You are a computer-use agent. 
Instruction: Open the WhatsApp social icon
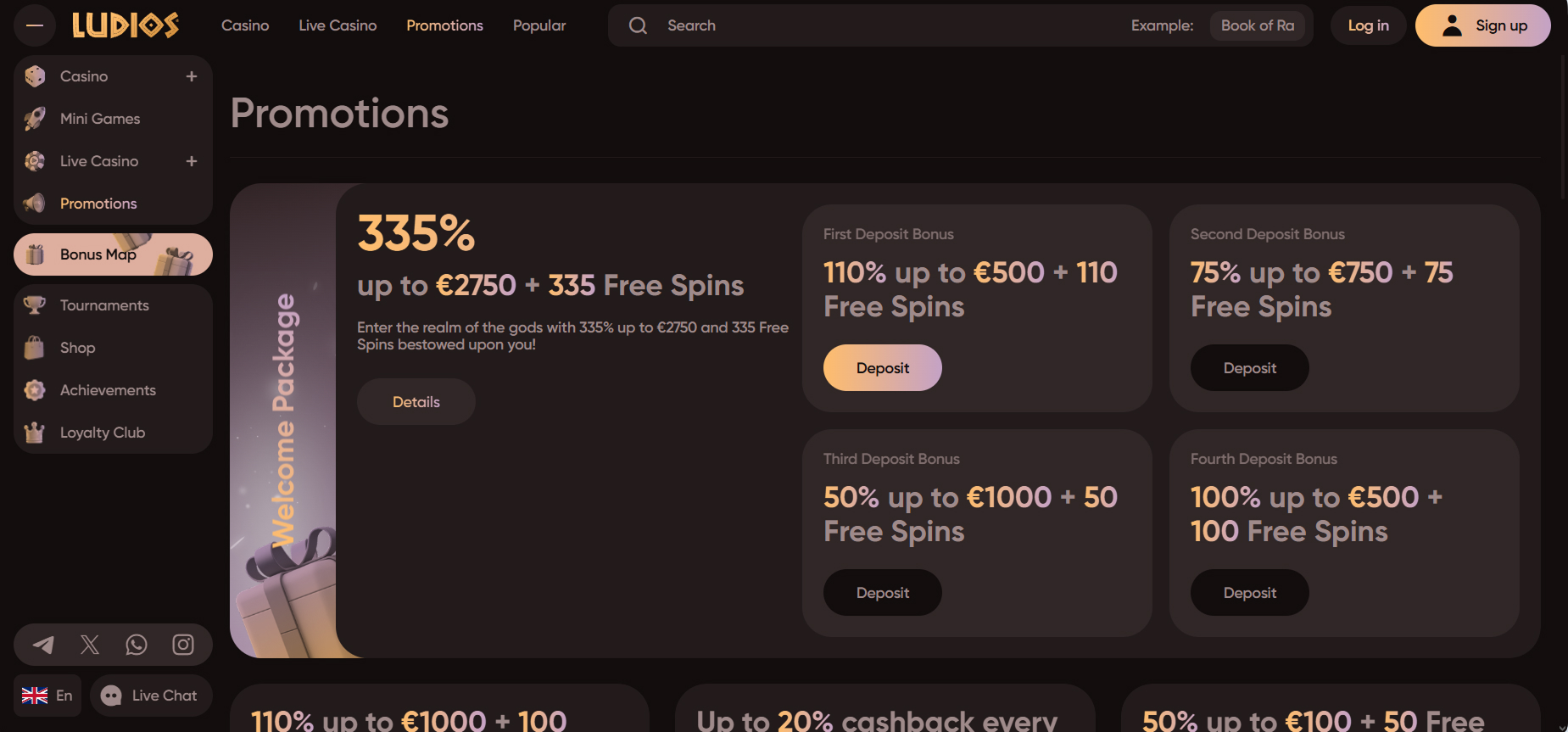pos(137,645)
